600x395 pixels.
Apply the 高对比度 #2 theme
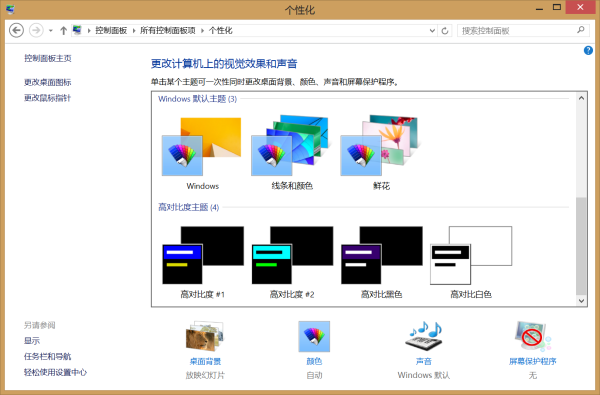pyautogui.click(x=292, y=262)
